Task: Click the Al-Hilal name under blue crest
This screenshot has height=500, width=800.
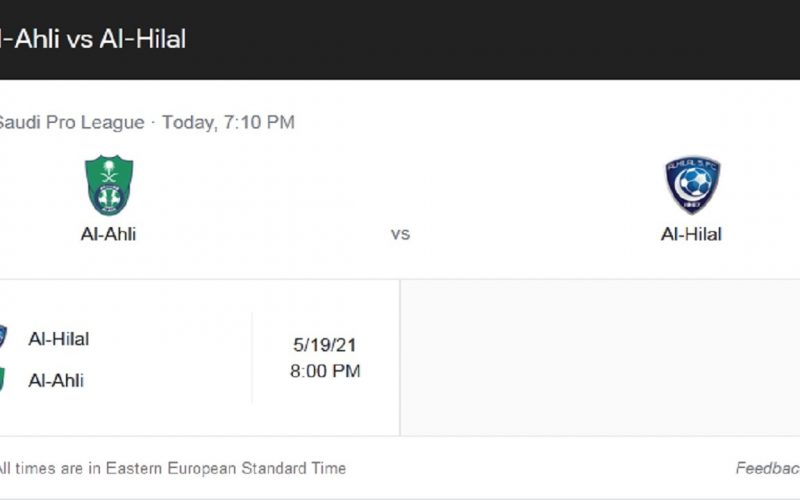Action: (x=691, y=234)
